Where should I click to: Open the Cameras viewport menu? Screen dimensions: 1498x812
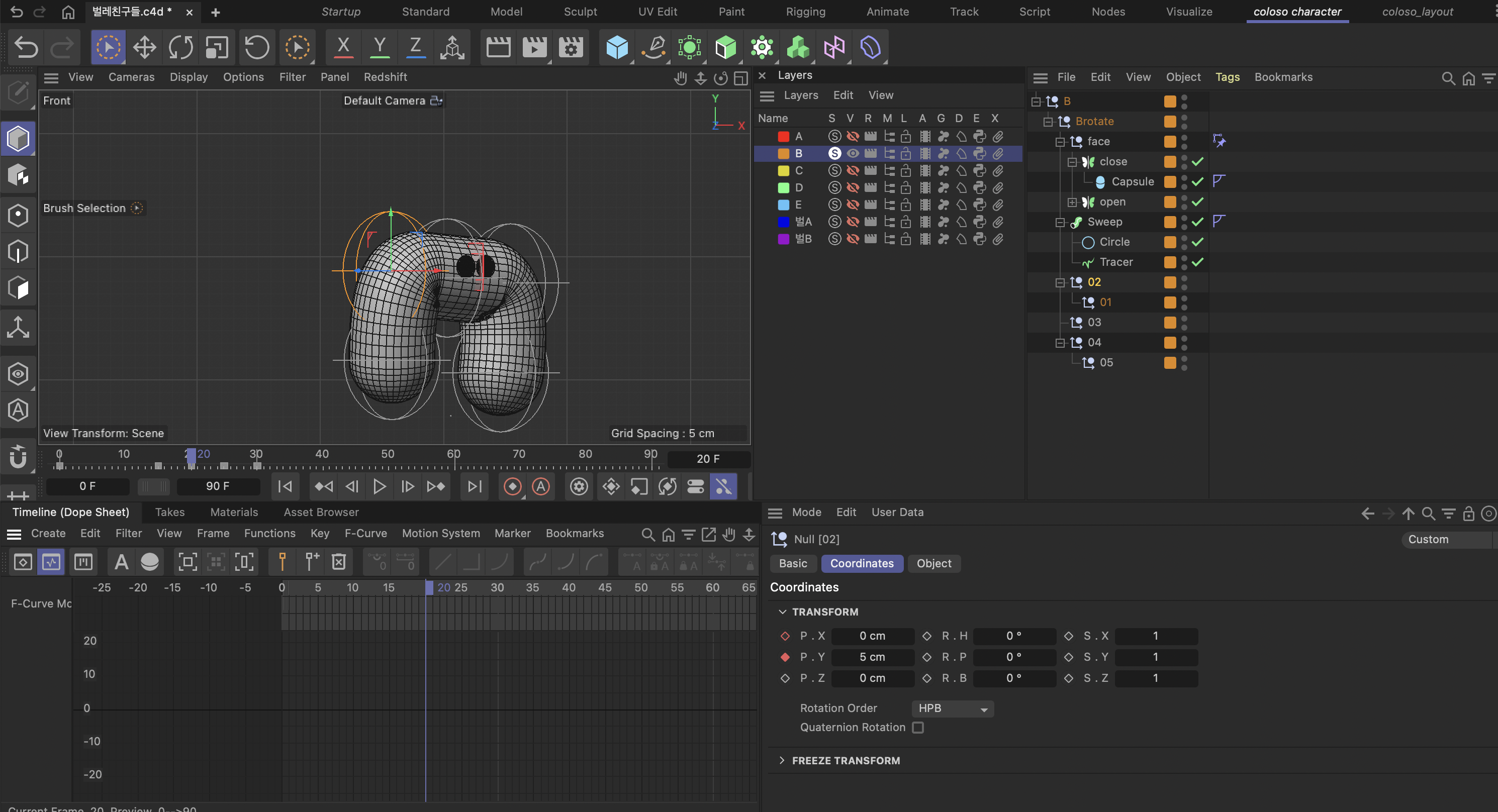pos(131,77)
